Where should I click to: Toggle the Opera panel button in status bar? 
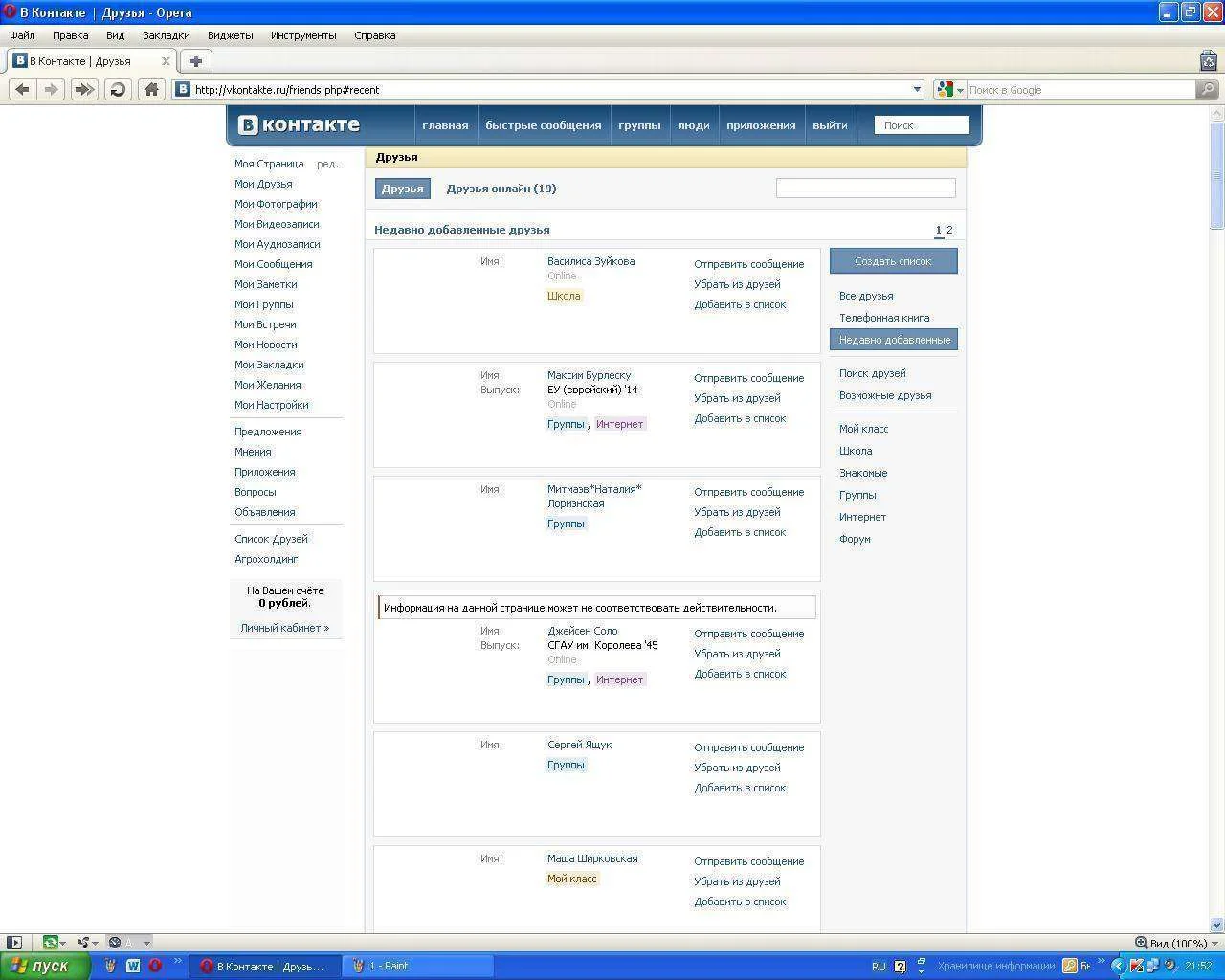click(13, 943)
